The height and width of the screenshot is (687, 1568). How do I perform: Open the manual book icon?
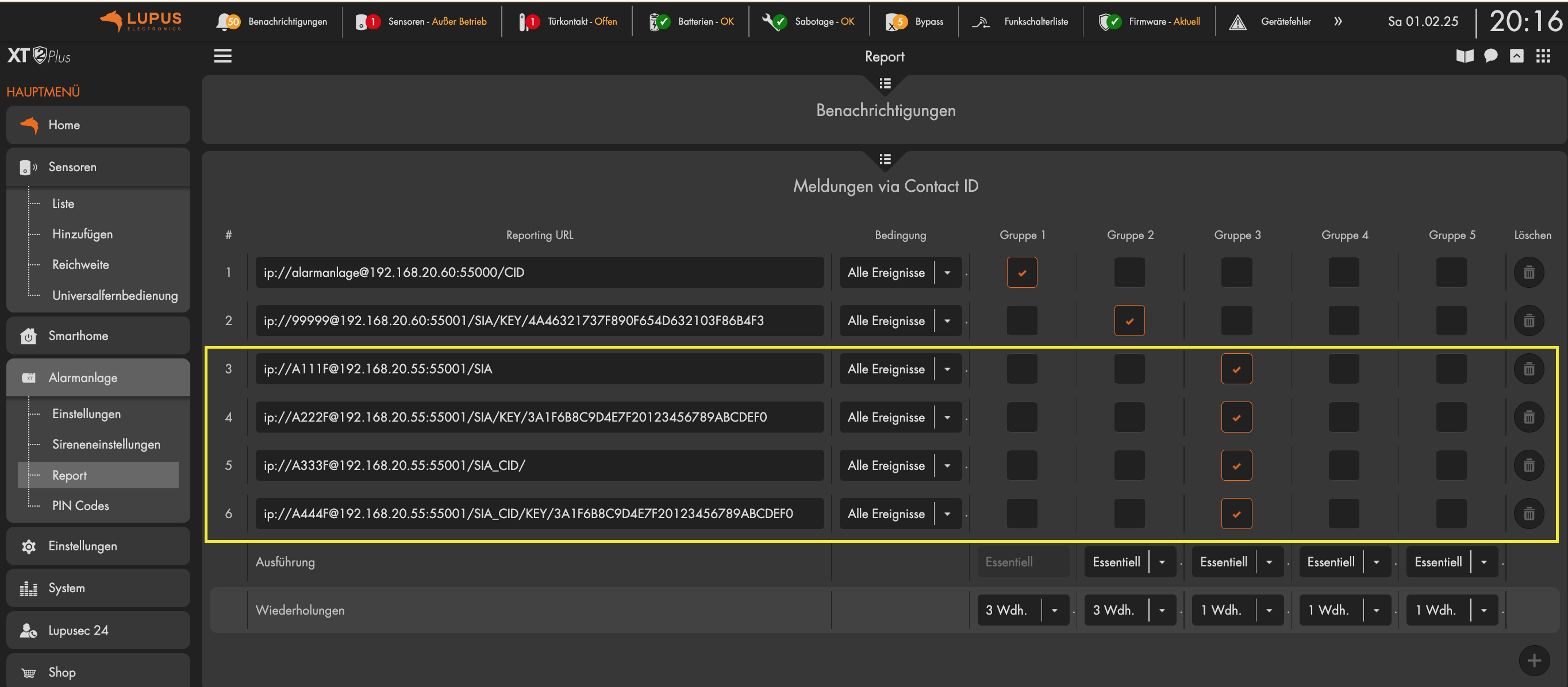click(x=1464, y=56)
